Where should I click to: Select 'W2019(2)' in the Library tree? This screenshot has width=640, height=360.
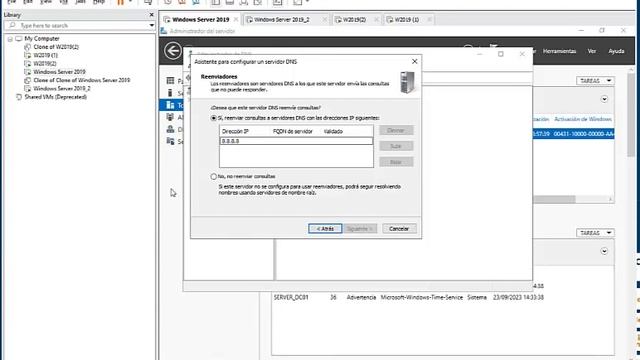pyautogui.click(x=45, y=64)
